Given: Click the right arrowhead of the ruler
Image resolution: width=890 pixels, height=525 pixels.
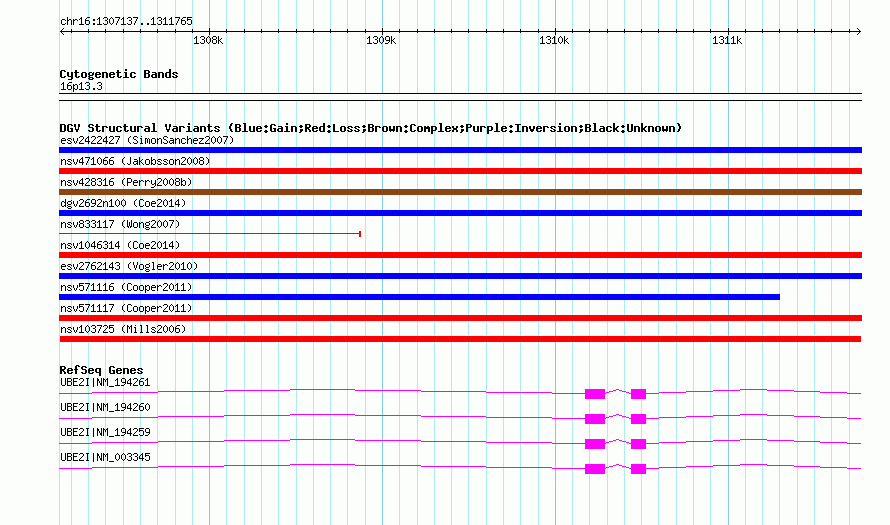Looking at the screenshot, I should pyautogui.click(x=858, y=31).
